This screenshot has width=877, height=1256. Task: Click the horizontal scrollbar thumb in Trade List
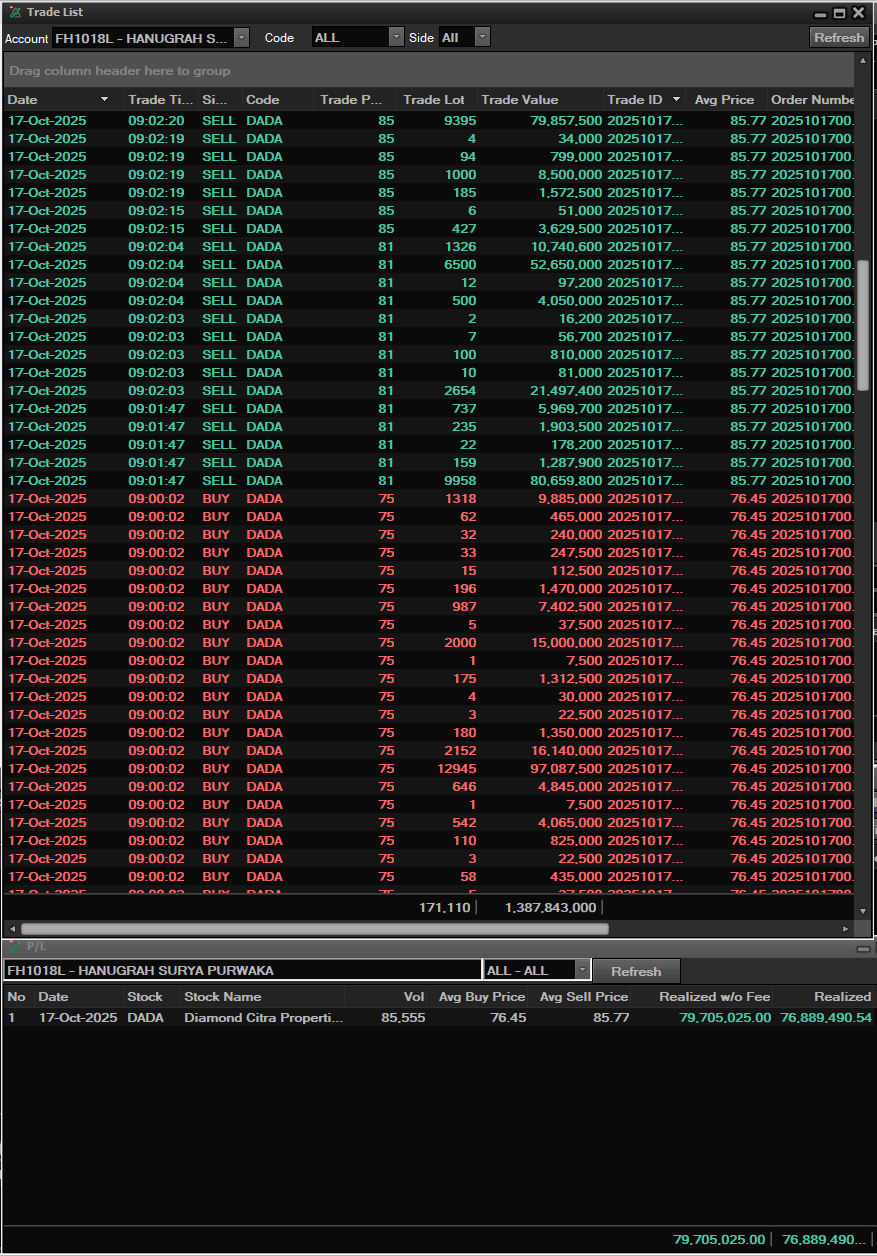314,929
